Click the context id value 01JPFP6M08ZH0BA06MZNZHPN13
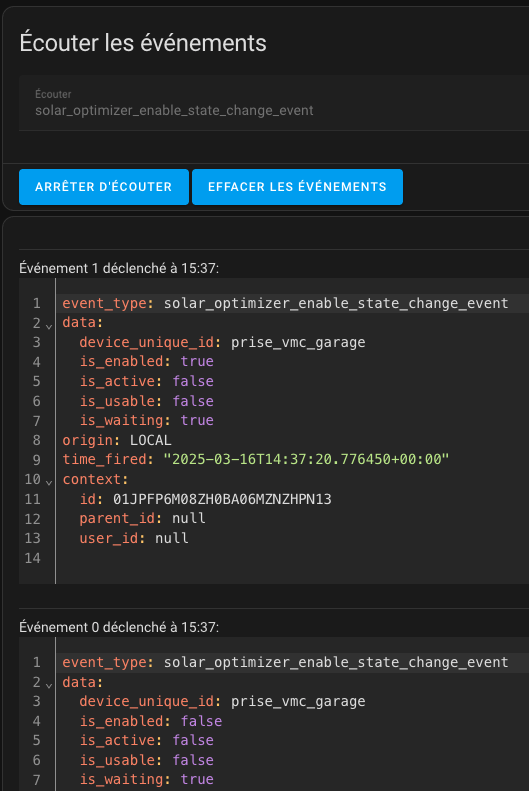 [x=222, y=499]
